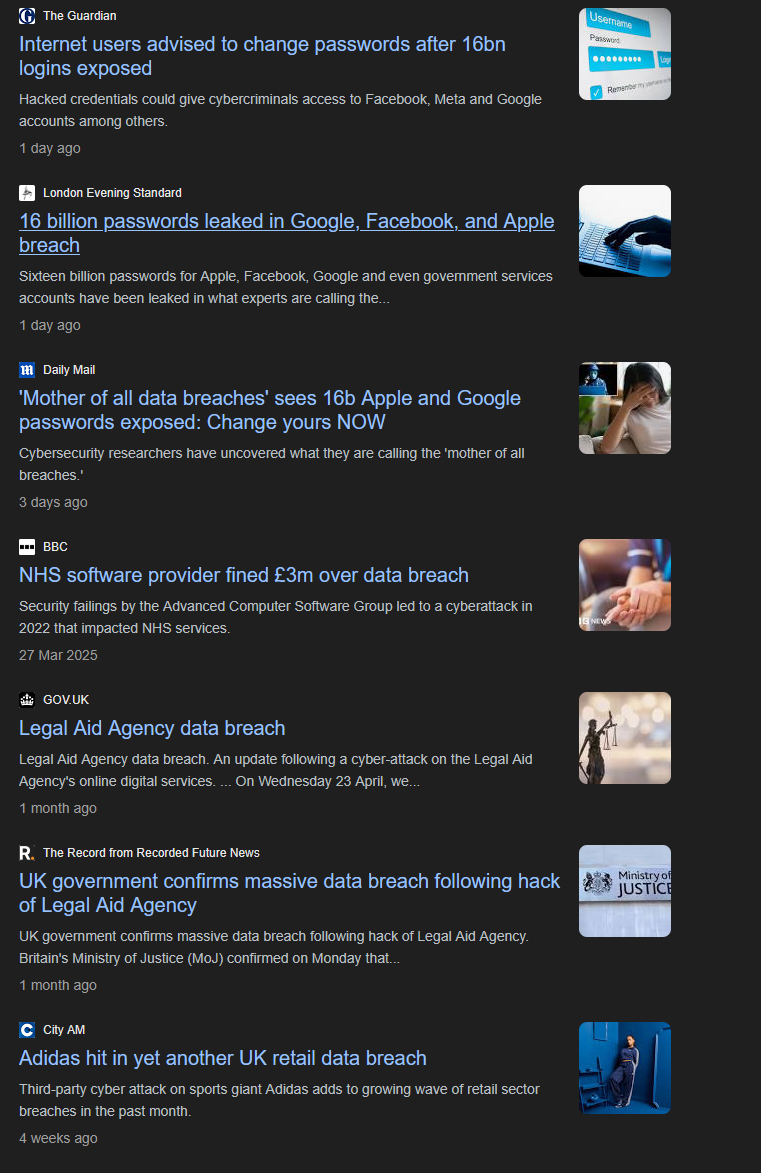Click the BBC favicon icon

click(27, 547)
